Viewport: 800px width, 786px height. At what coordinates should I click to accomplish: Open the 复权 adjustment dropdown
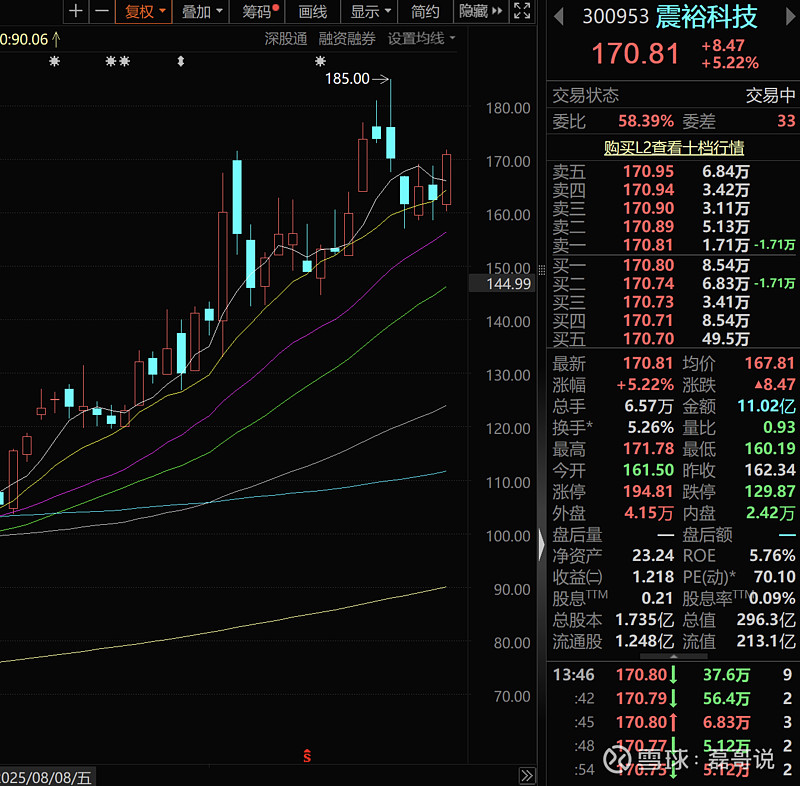click(144, 11)
